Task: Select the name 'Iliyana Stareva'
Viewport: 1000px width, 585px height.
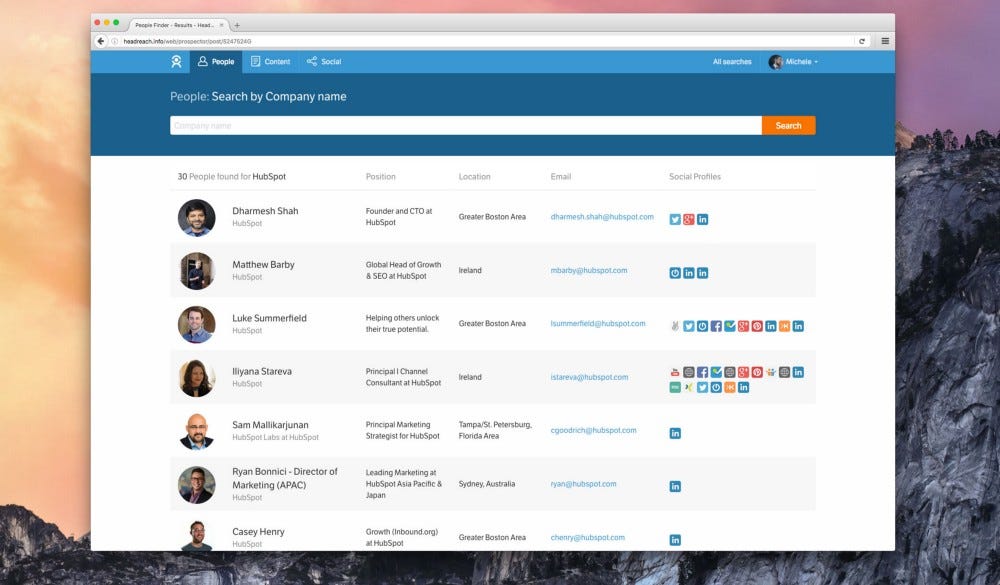Action: click(x=261, y=371)
